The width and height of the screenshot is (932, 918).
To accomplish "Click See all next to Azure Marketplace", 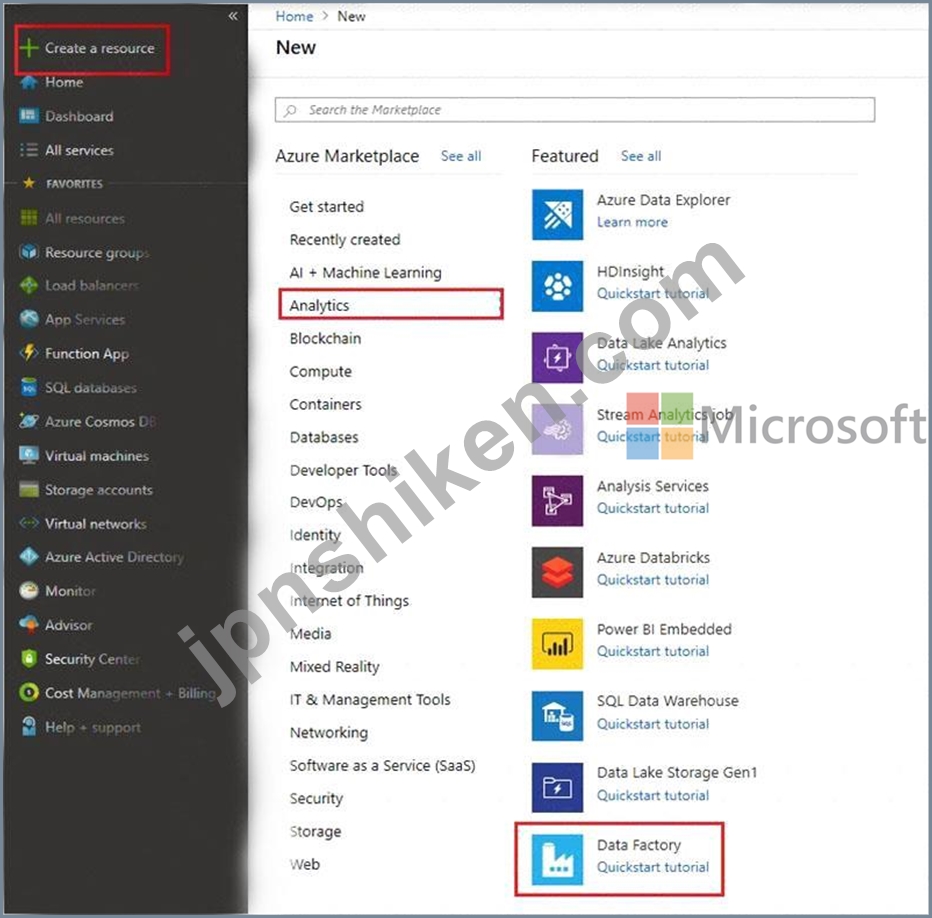I will pos(461,156).
